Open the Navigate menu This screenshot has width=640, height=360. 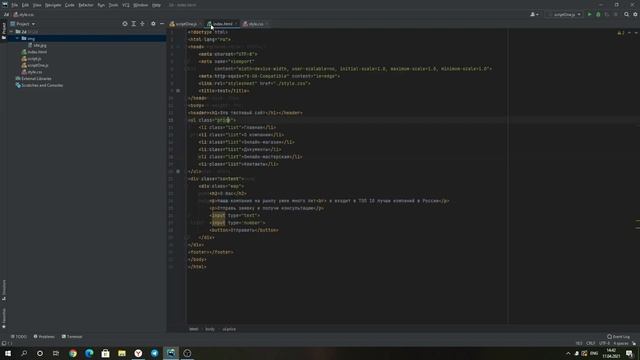point(53,5)
